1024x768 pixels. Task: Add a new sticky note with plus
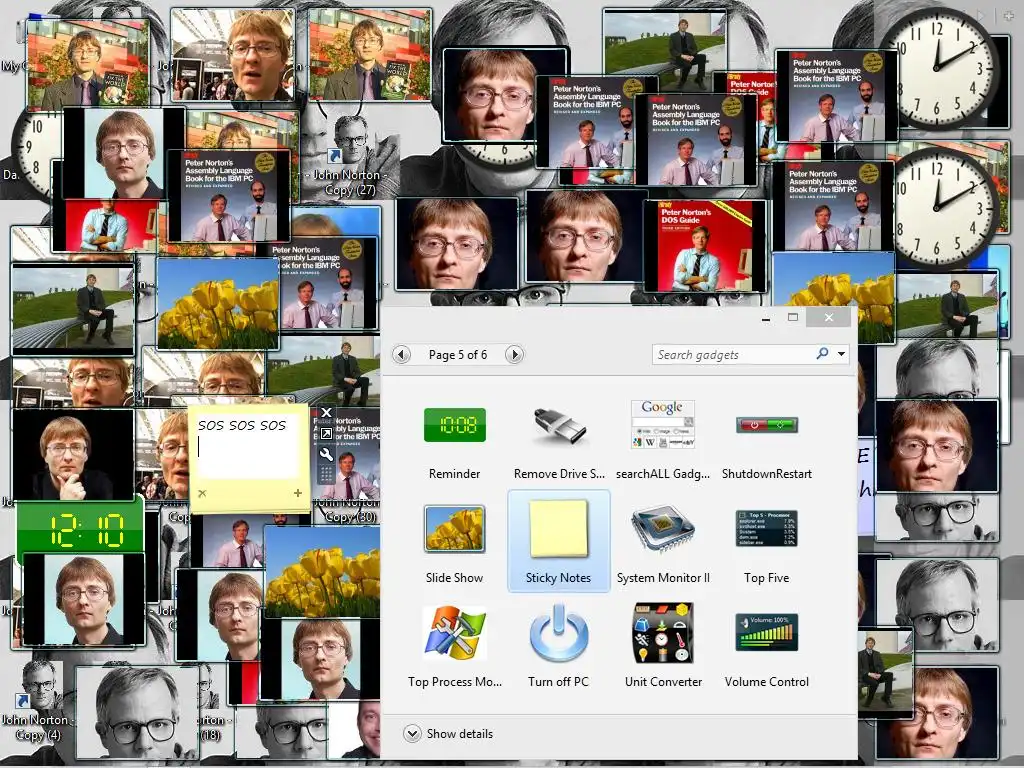pyautogui.click(x=298, y=493)
